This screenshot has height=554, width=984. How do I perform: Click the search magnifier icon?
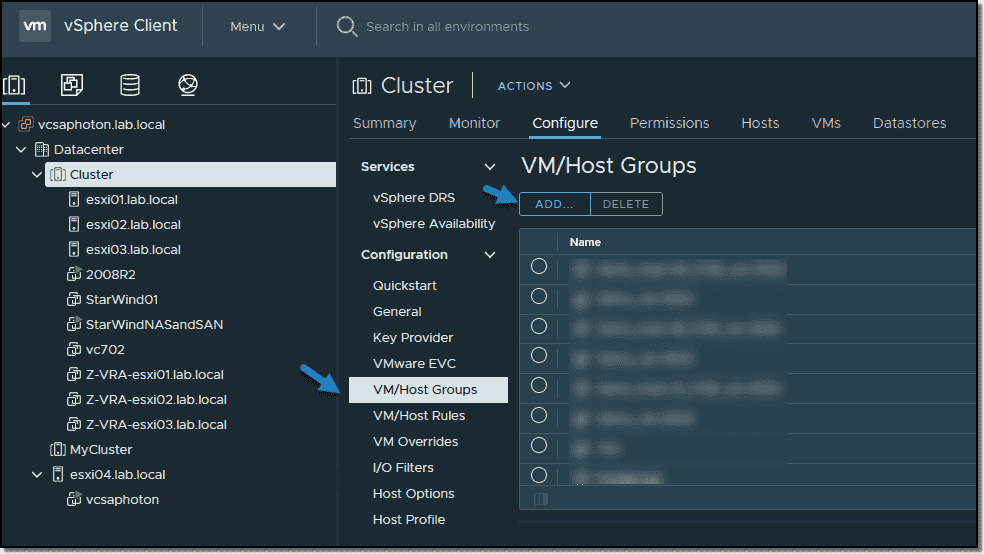346,26
